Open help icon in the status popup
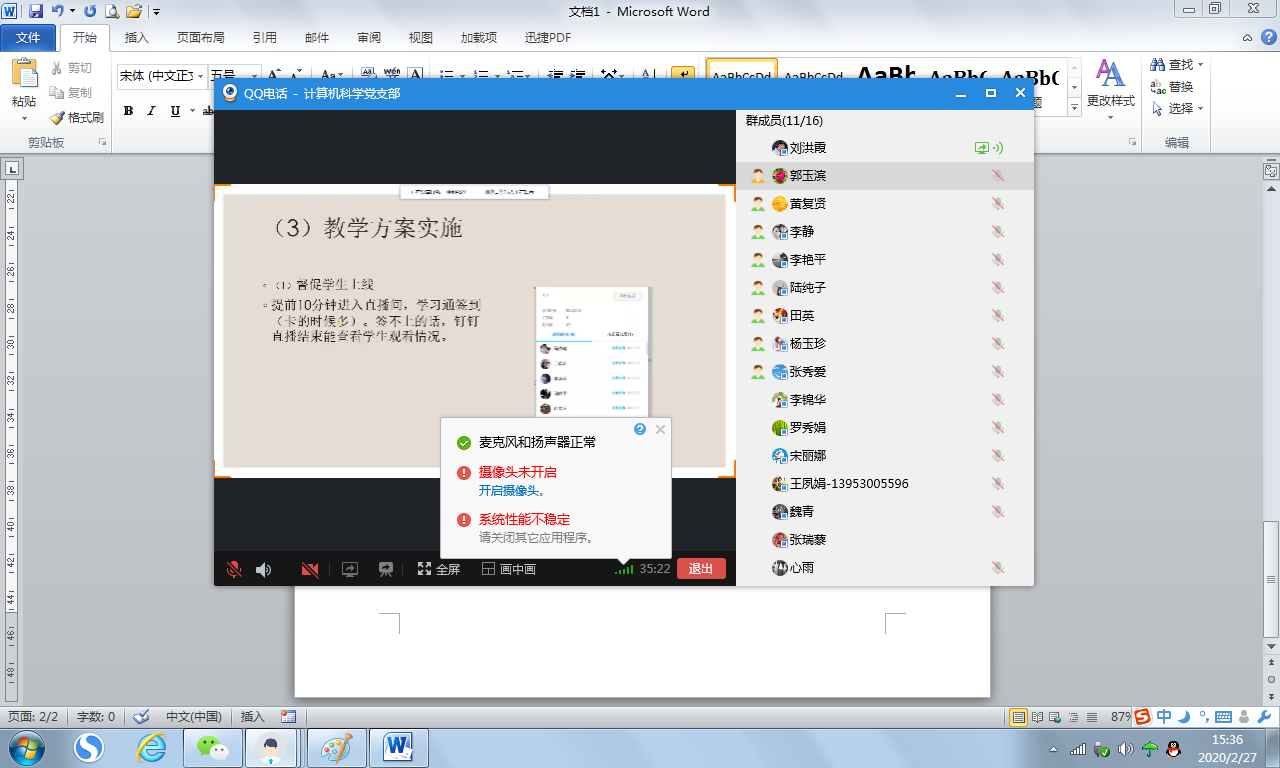 (x=640, y=429)
